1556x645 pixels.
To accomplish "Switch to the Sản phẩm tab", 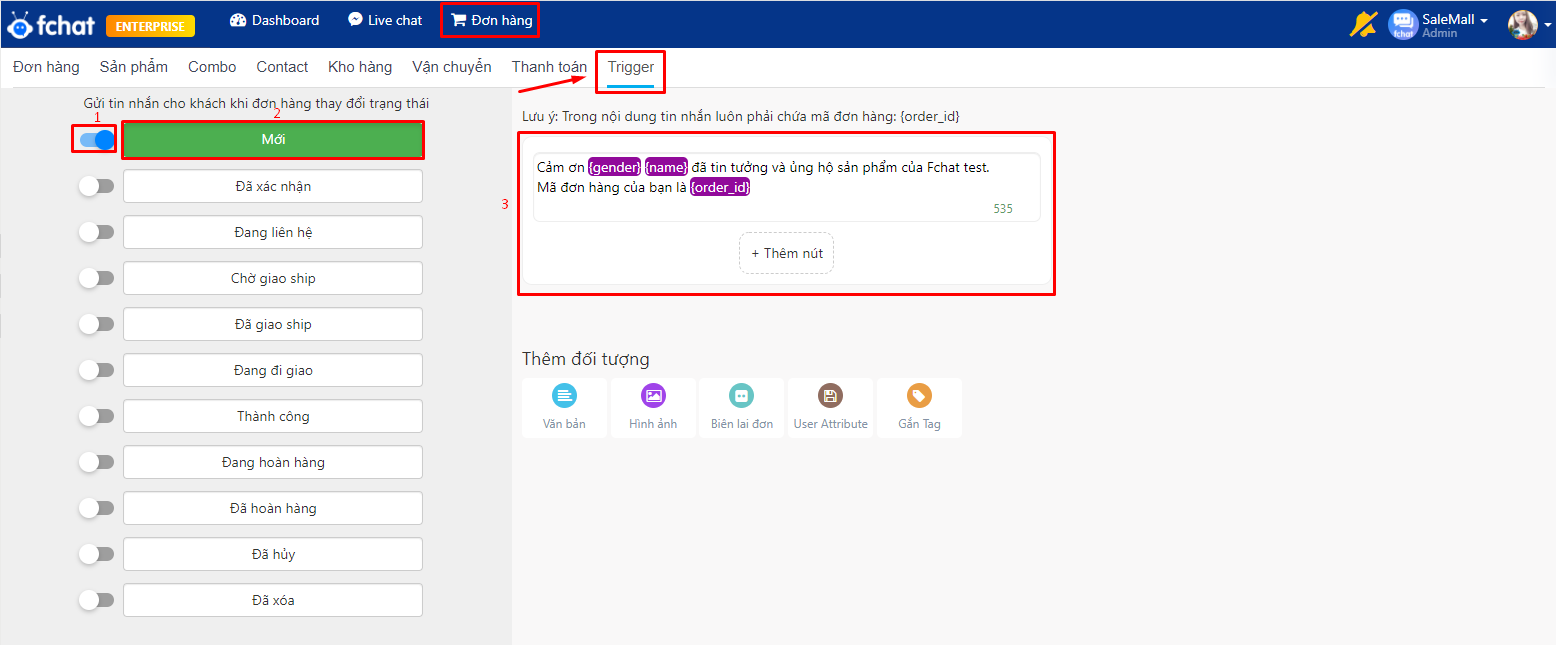I will point(134,67).
